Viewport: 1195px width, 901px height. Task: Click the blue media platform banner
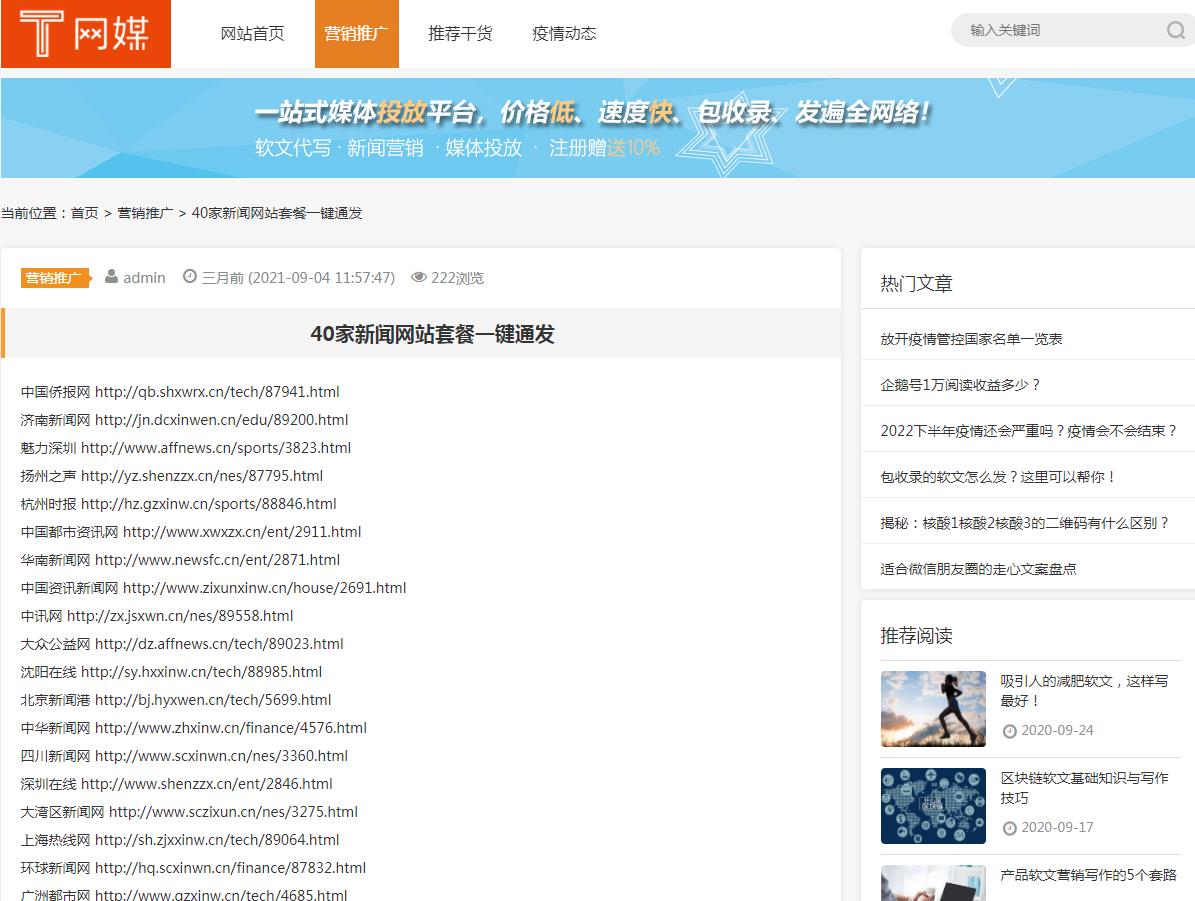pyautogui.click(x=598, y=128)
